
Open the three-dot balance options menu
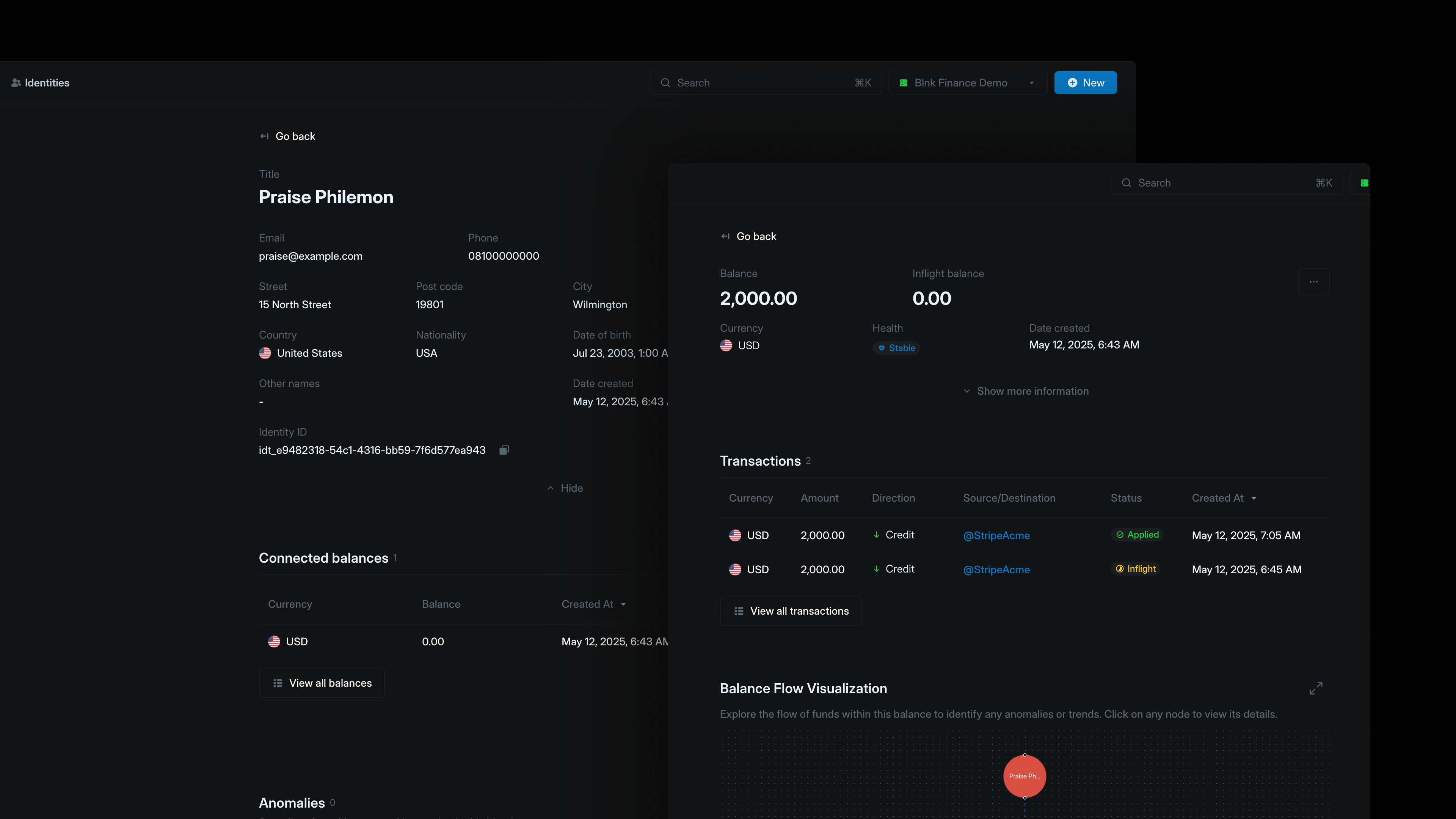tap(1313, 281)
